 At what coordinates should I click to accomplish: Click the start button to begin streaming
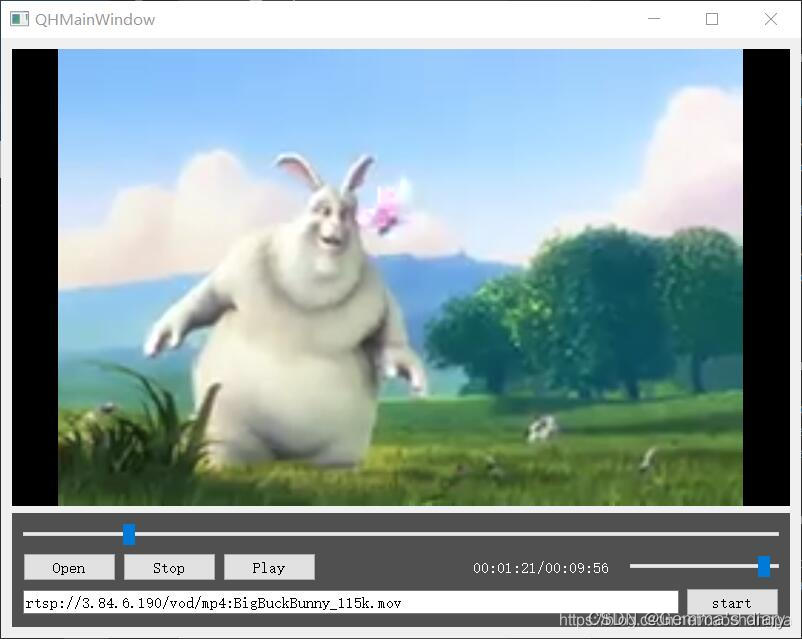[x=732, y=602]
